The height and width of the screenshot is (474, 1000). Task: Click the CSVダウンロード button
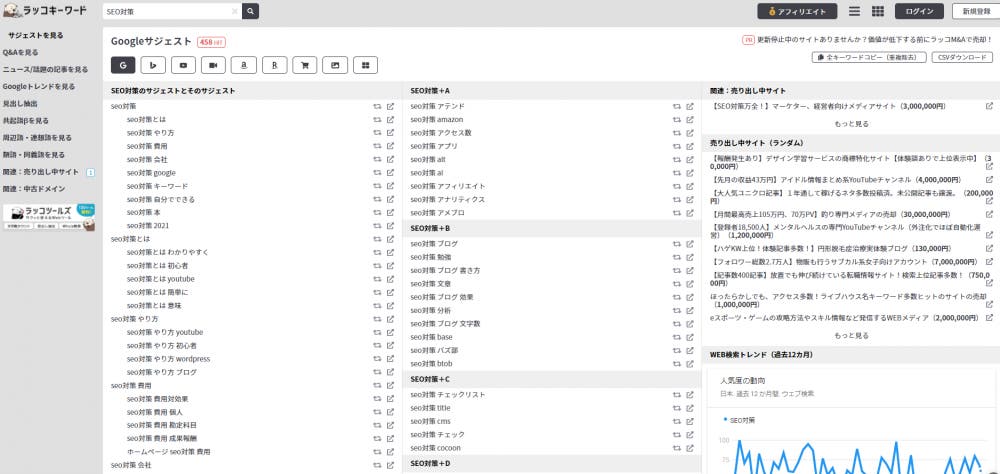(x=962, y=57)
